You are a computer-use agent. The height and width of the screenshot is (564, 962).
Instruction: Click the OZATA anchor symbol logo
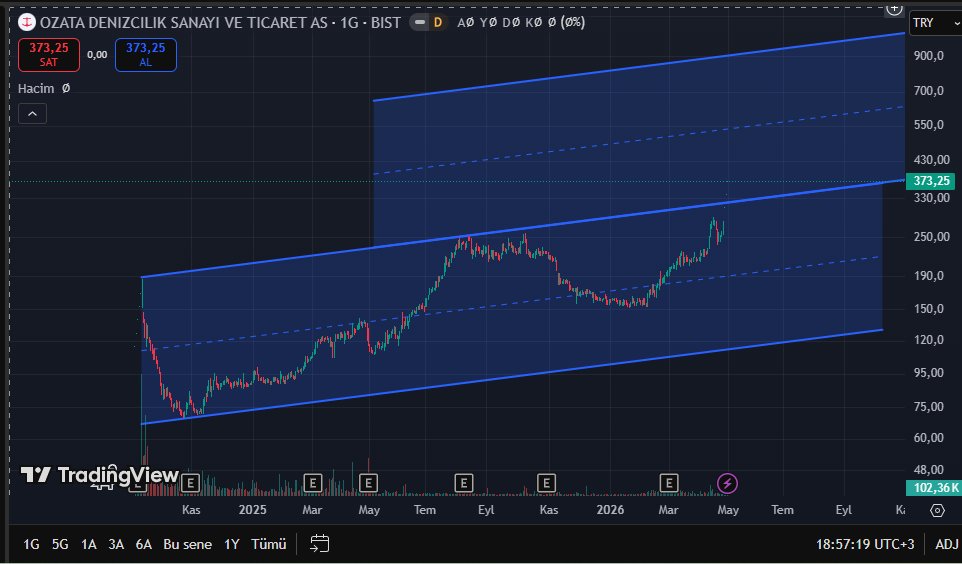click(x=26, y=23)
